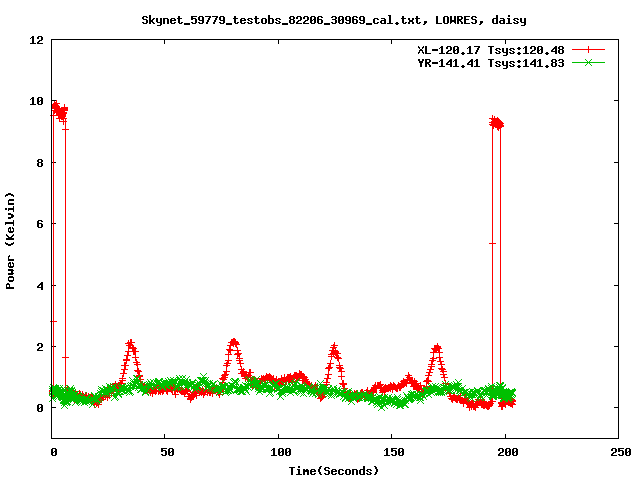Click the y-axis tick label 2
Viewport: 640px width, 480px height.
click(x=40, y=347)
